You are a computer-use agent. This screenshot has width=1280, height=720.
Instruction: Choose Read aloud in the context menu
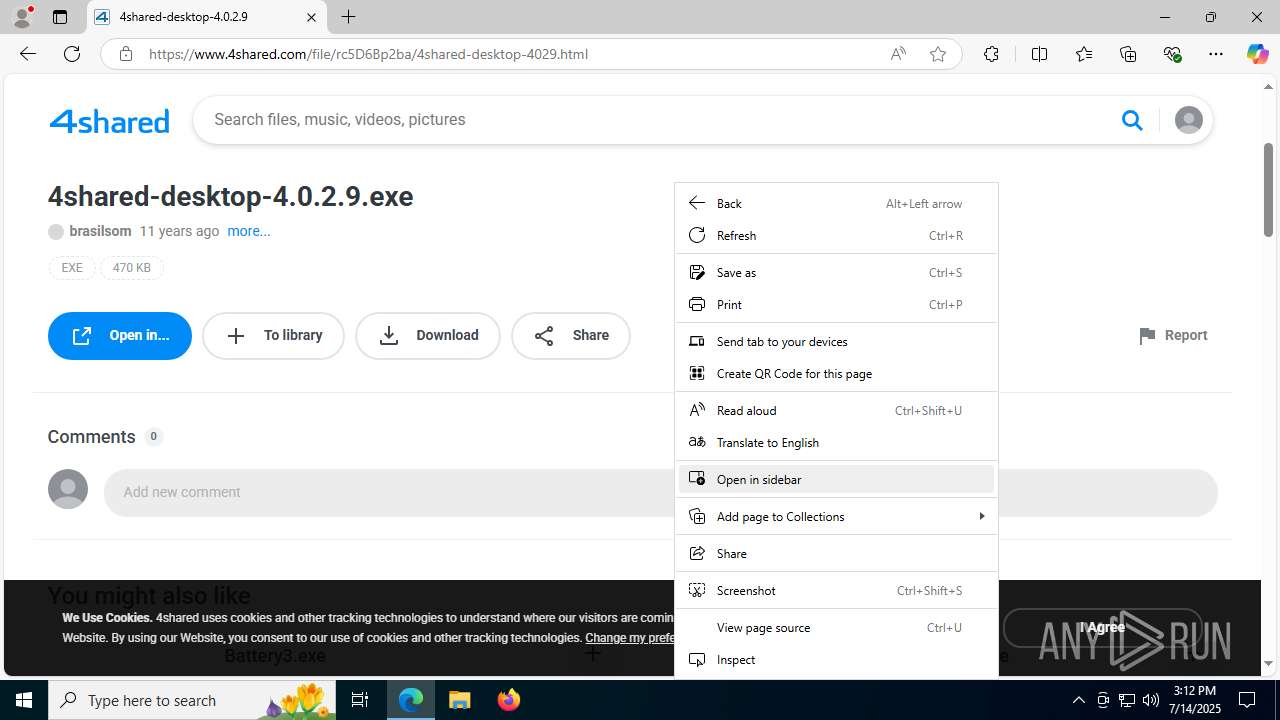[836, 410]
